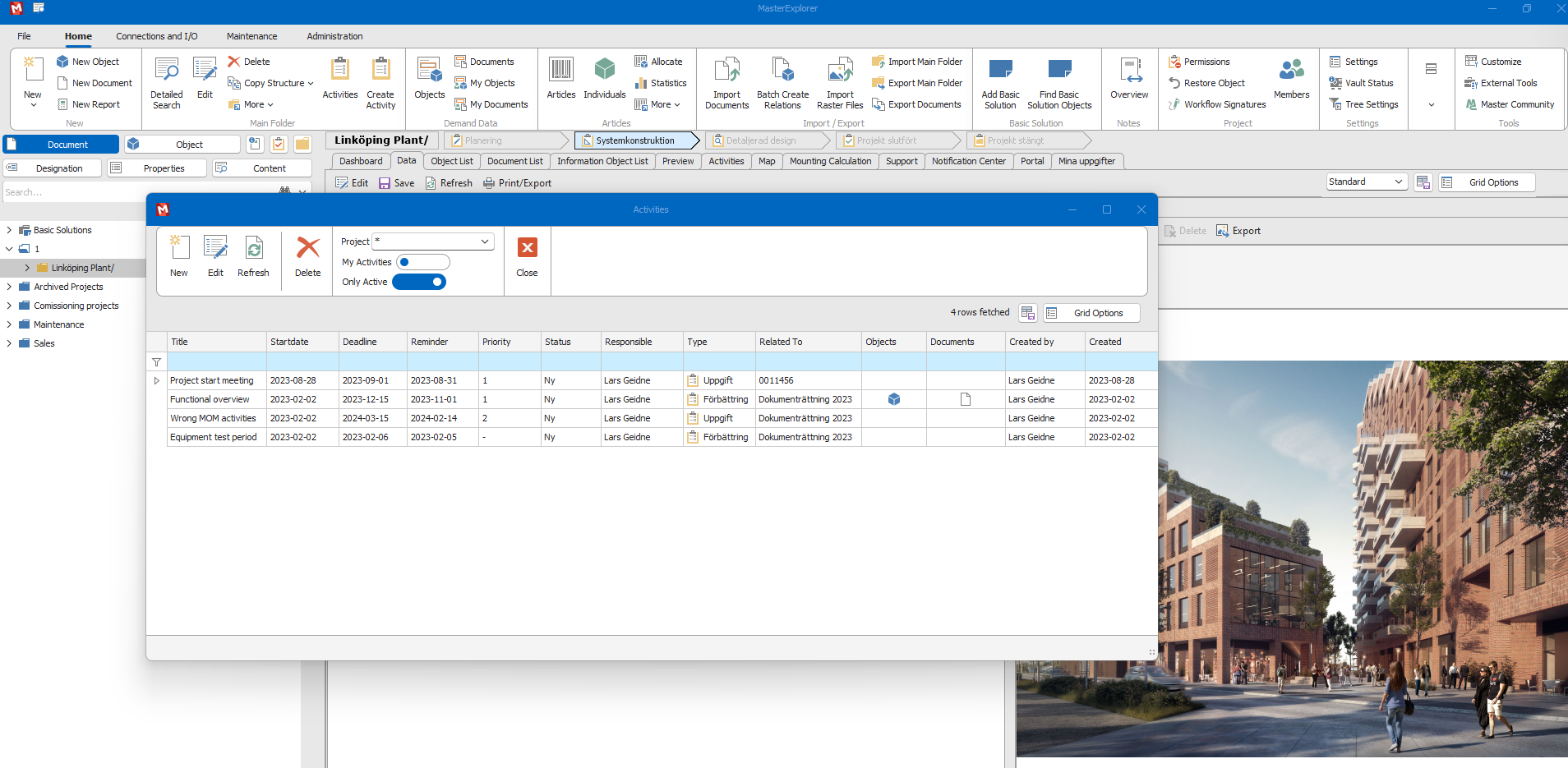Click the object cube icon in Functional overview row
The width and height of the screenshot is (1568, 768).
(x=894, y=399)
